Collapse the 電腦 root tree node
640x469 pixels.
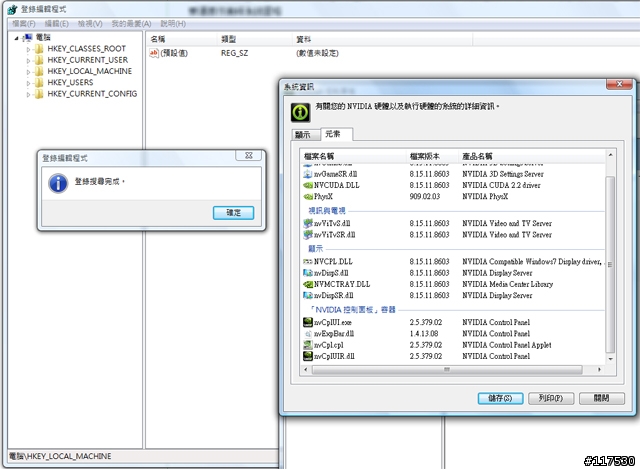point(16,38)
